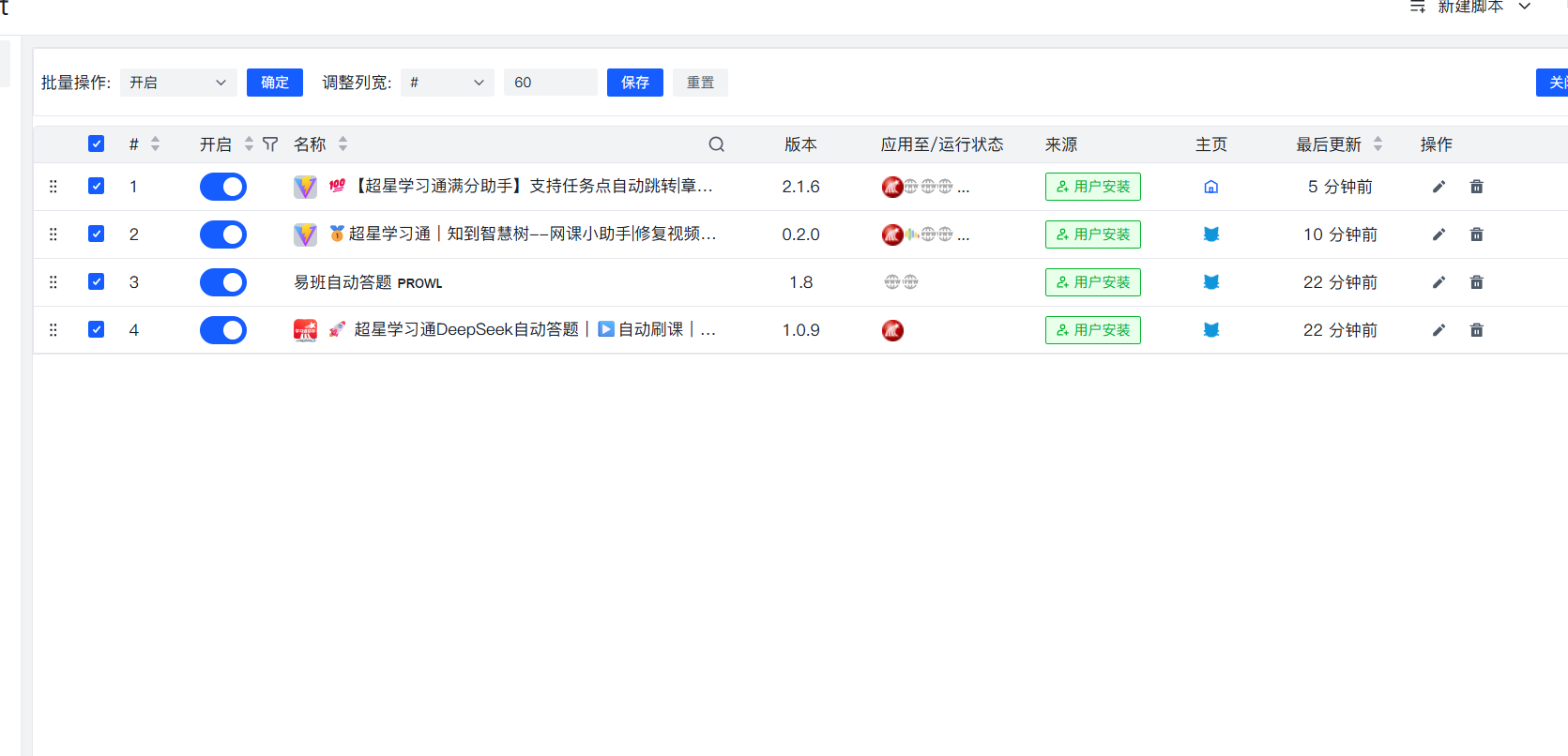This screenshot has height=756, width=1568.
Task: Open homepage icon for row 1 script
Action: tap(1211, 187)
